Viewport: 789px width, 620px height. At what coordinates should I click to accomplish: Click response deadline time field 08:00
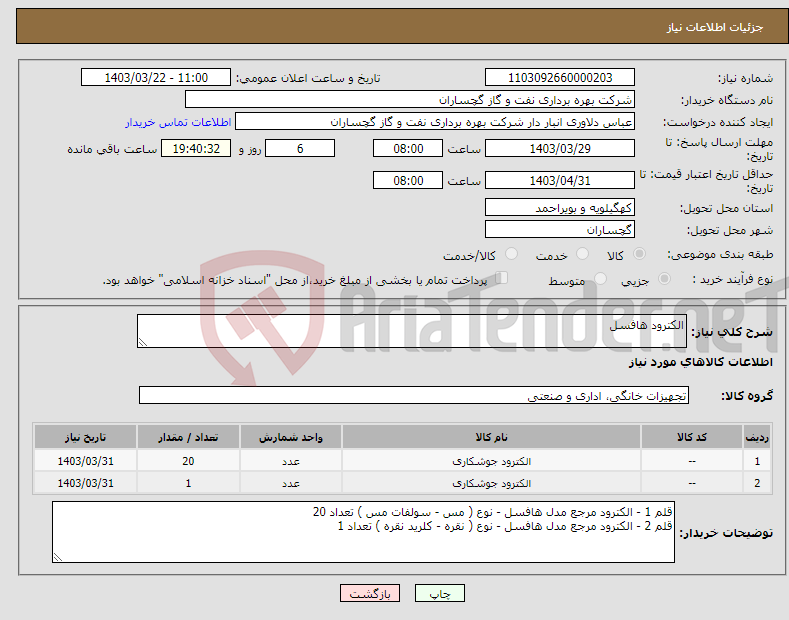tap(408, 148)
